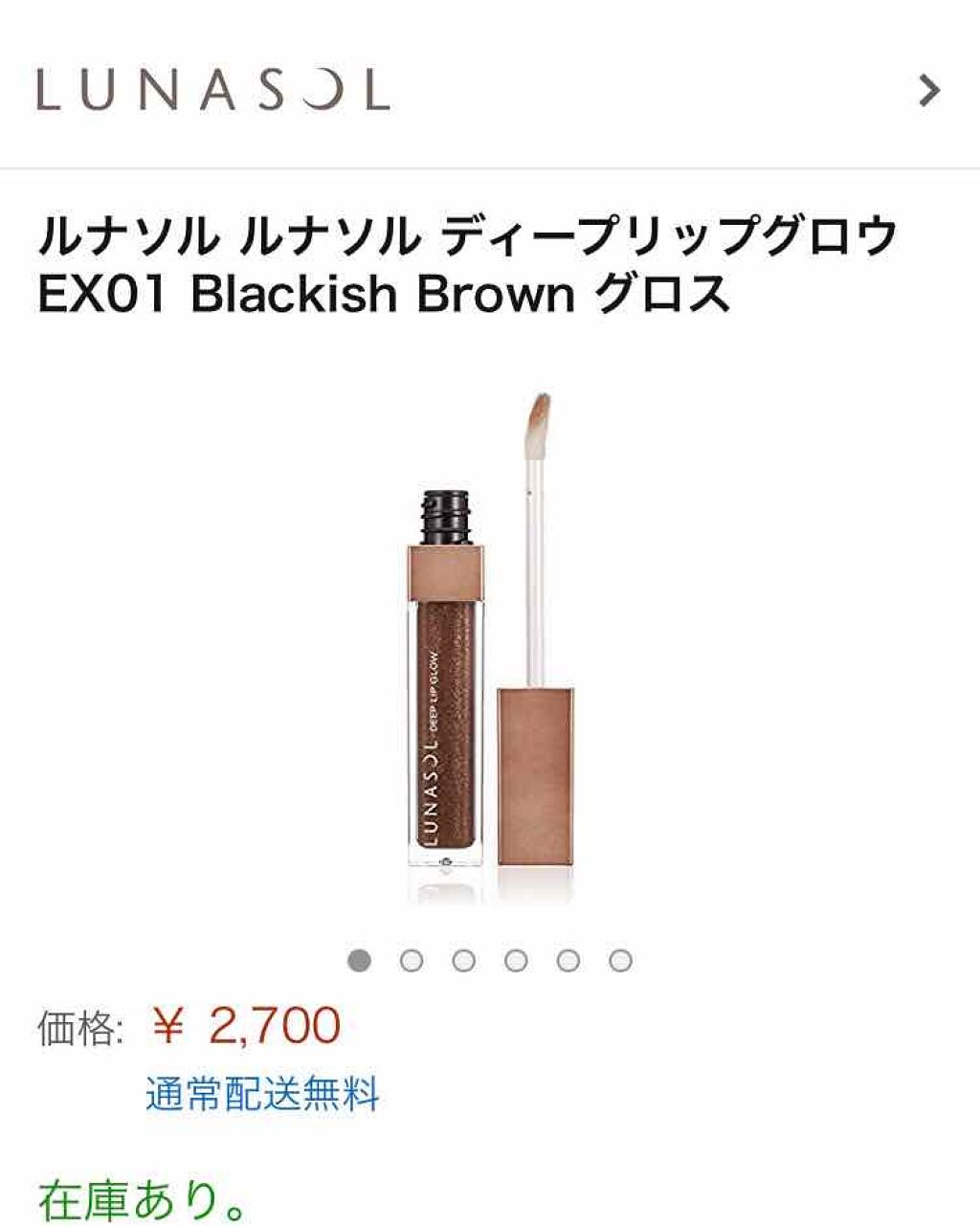Select the first image carousel dot
The image size is (980, 1226).
[359, 959]
